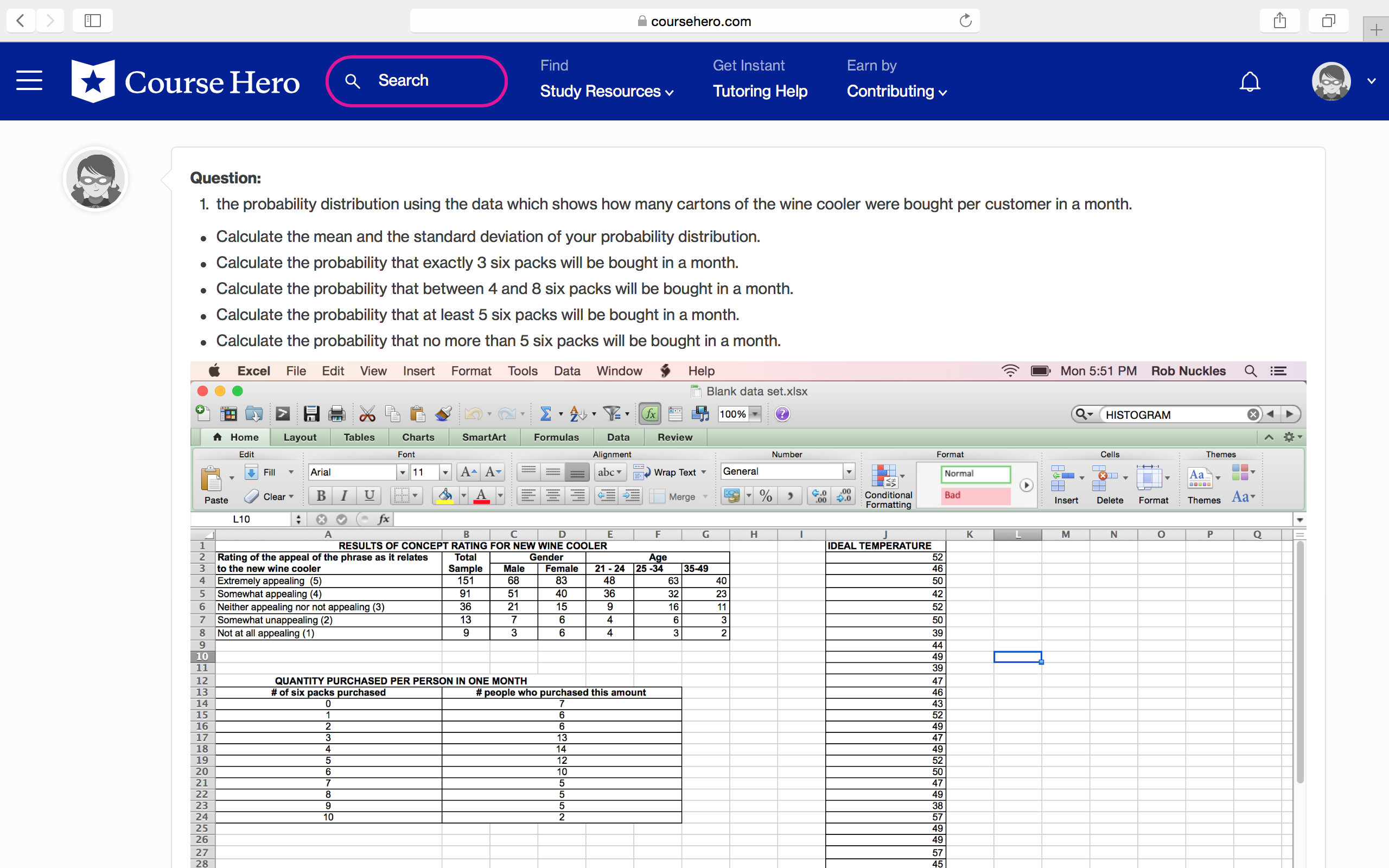The image size is (1389, 868).
Task: Click the Format Painter brush icon
Action: (x=443, y=414)
